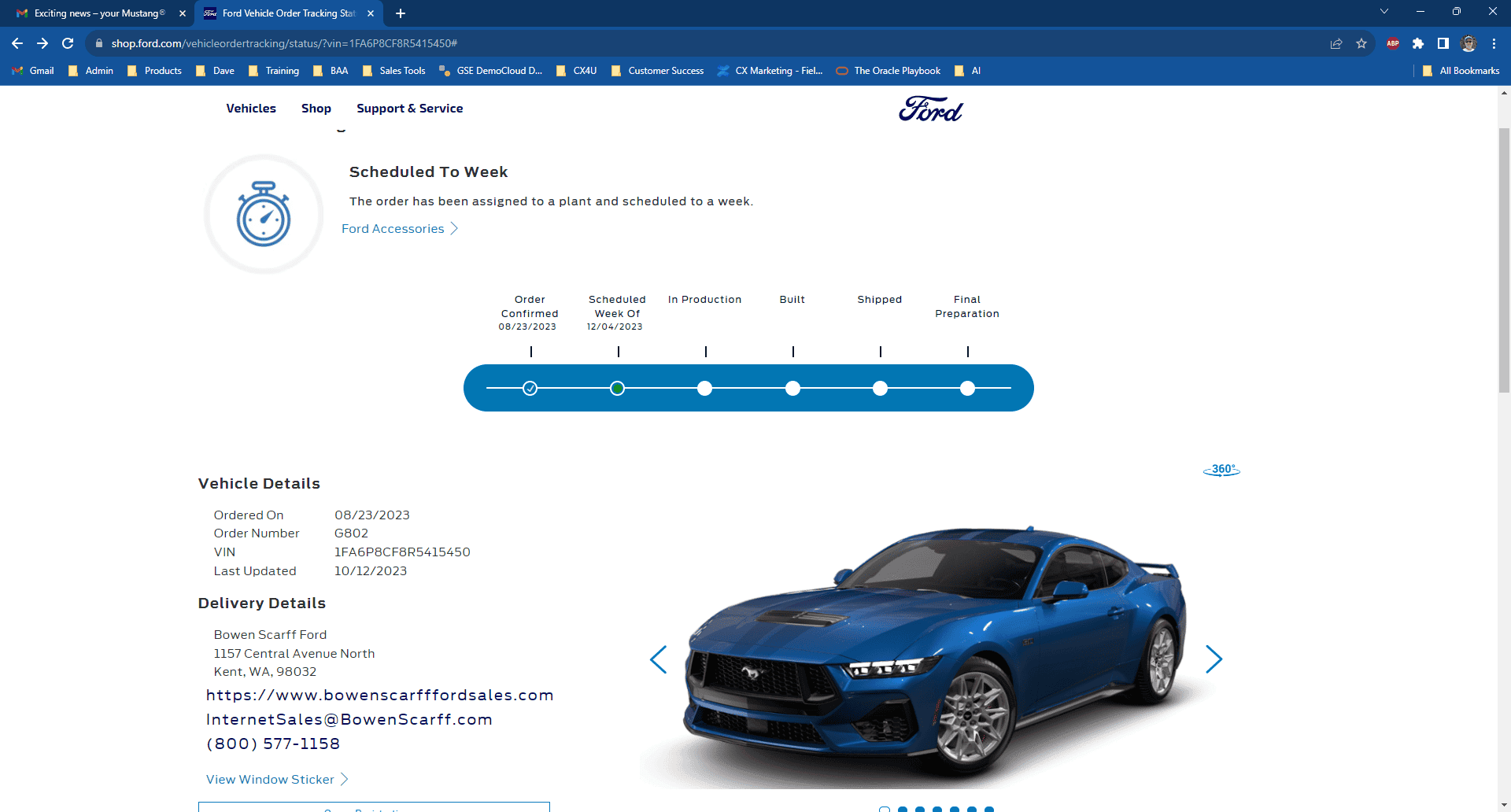Image resolution: width=1511 pixels, height=812 pixels.
Task: Open the Gmail bookmark
Action: pos(33,71)
